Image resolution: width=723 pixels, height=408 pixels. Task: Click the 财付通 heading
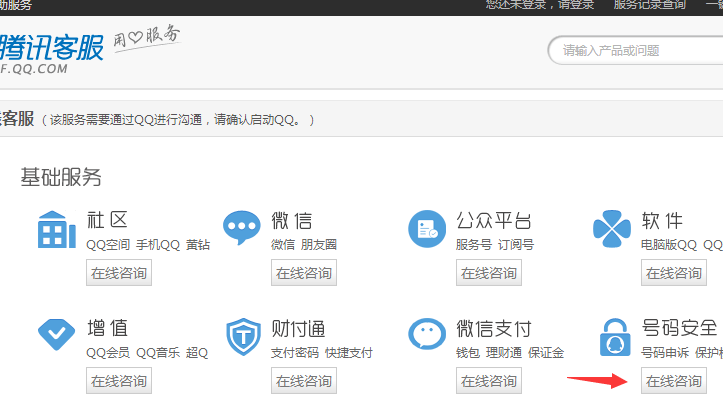pyautogui.click(x=298, y=329)
